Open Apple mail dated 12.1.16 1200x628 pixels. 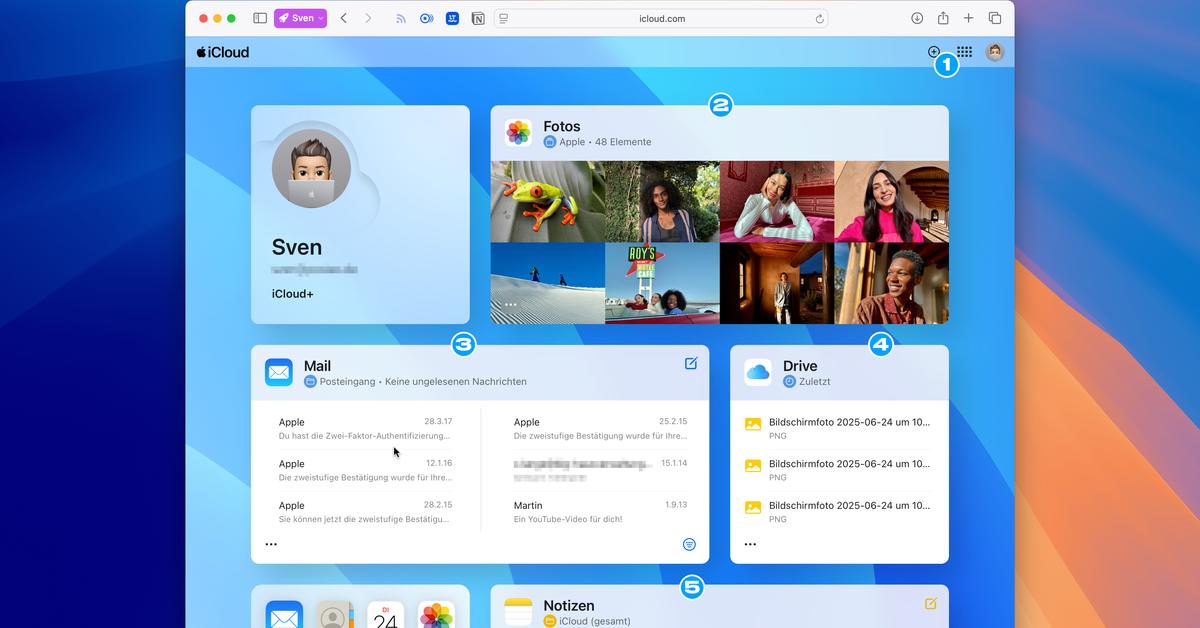365,470
